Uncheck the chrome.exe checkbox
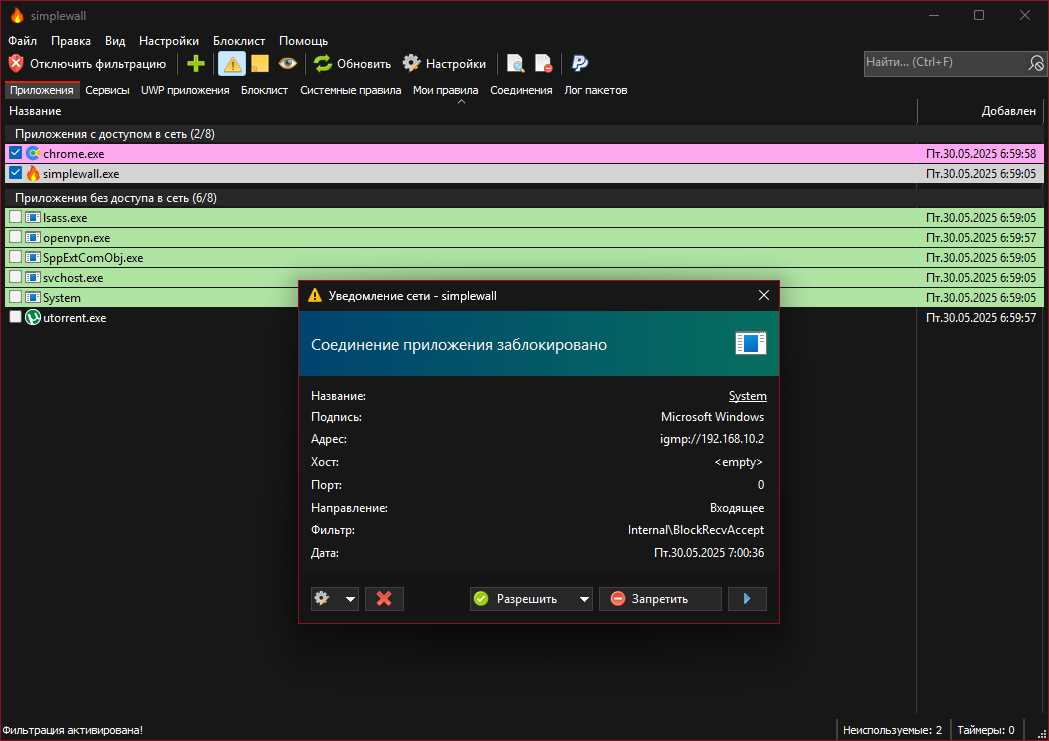The height and width of the screenshot is (741, 1049). pyautogui.click(x=15, y=154)
